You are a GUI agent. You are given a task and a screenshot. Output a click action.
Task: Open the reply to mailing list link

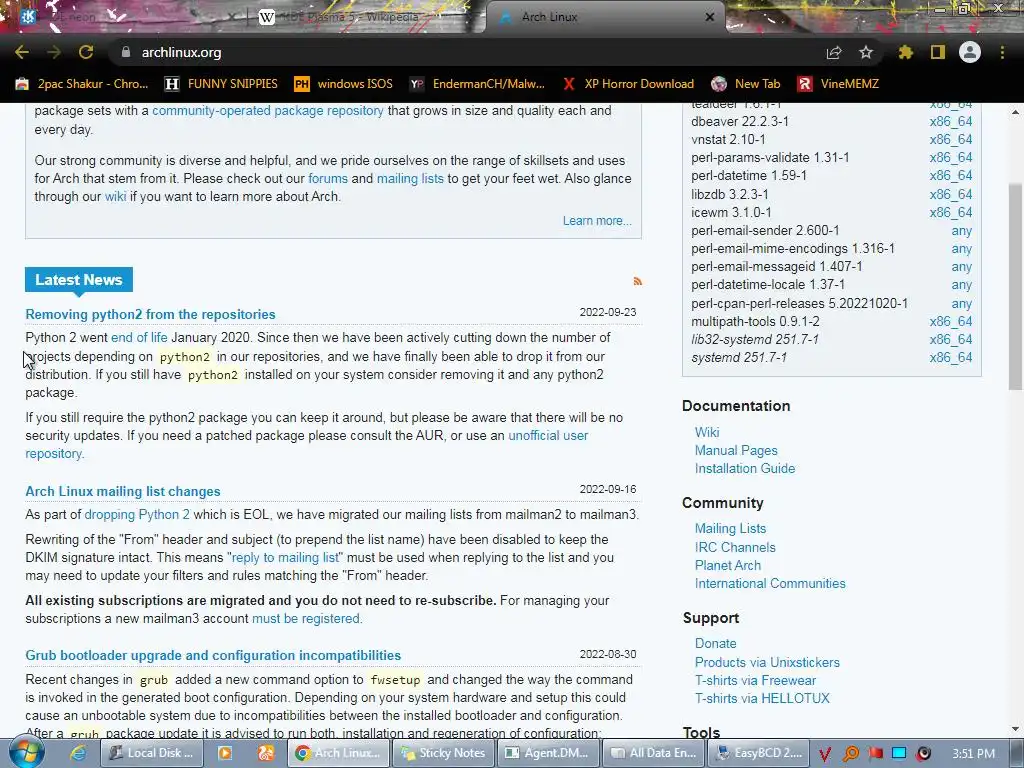pos(285,558)
